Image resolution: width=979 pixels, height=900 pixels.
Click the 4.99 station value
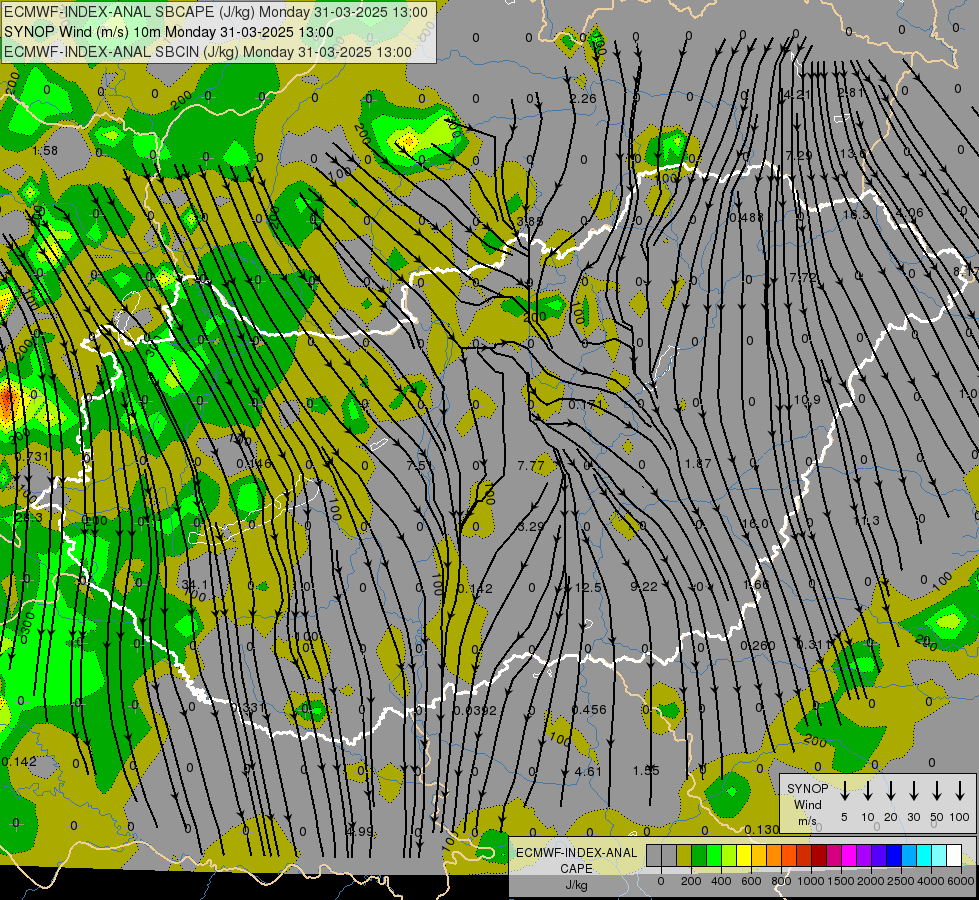tap(360, 831)
